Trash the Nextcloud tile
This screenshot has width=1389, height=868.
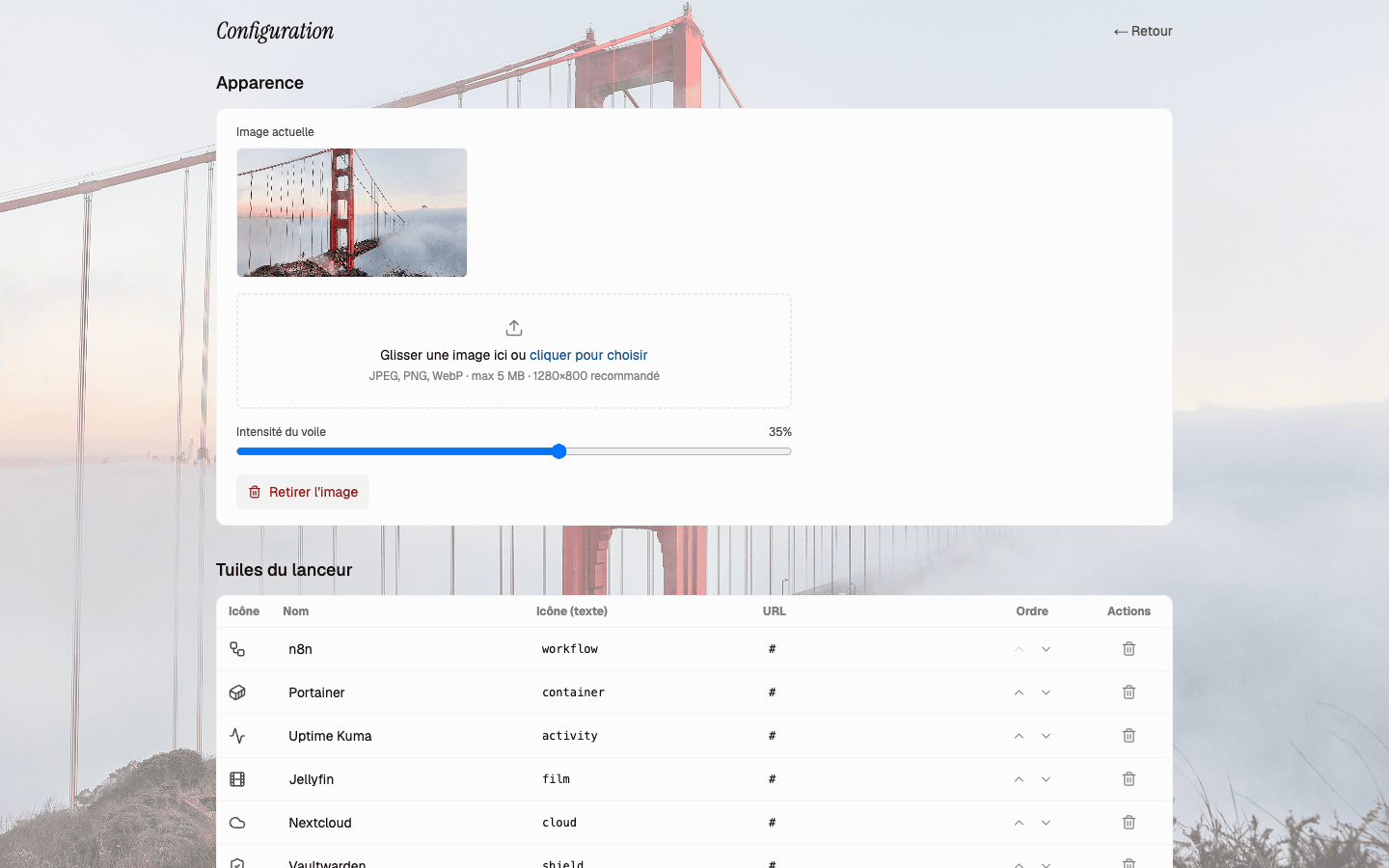(x=1129, y=823)
